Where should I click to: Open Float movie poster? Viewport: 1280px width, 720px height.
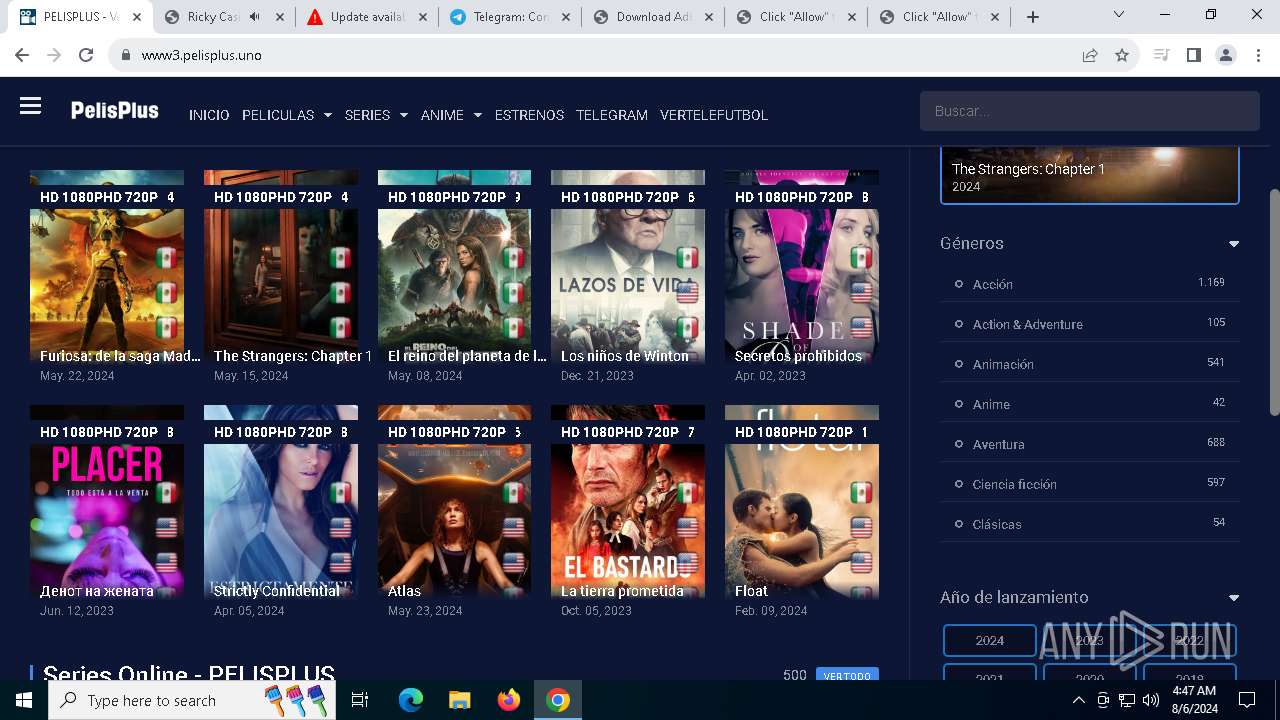802,502
